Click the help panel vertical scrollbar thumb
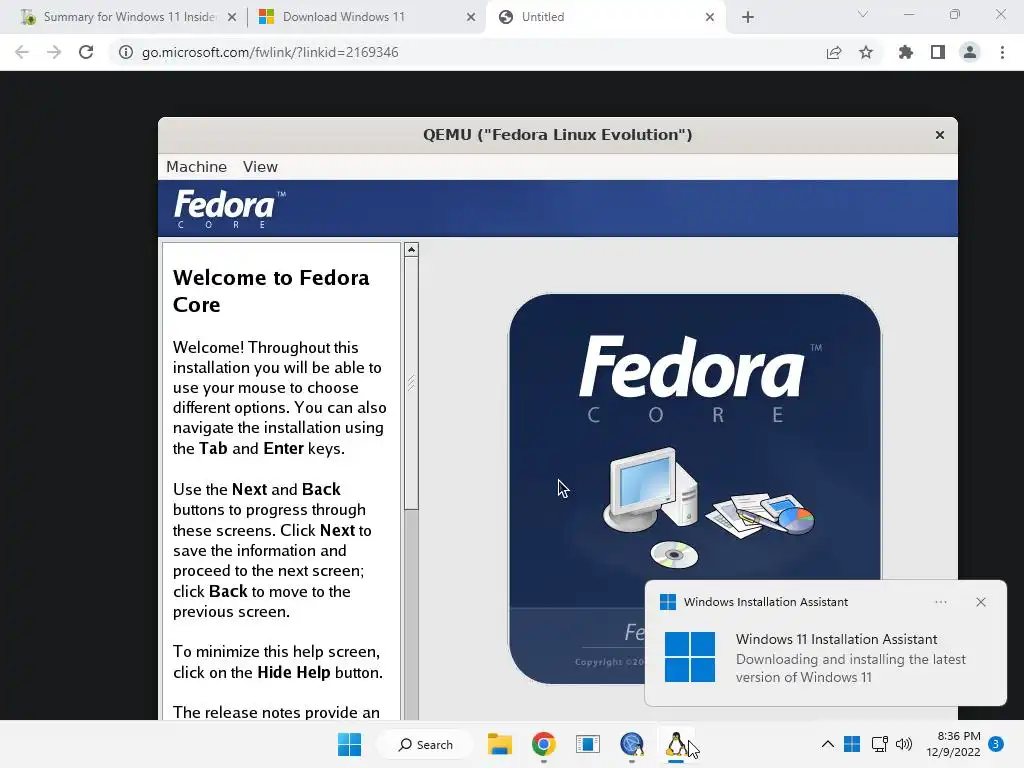1024x768 pixels. [411, 383]
